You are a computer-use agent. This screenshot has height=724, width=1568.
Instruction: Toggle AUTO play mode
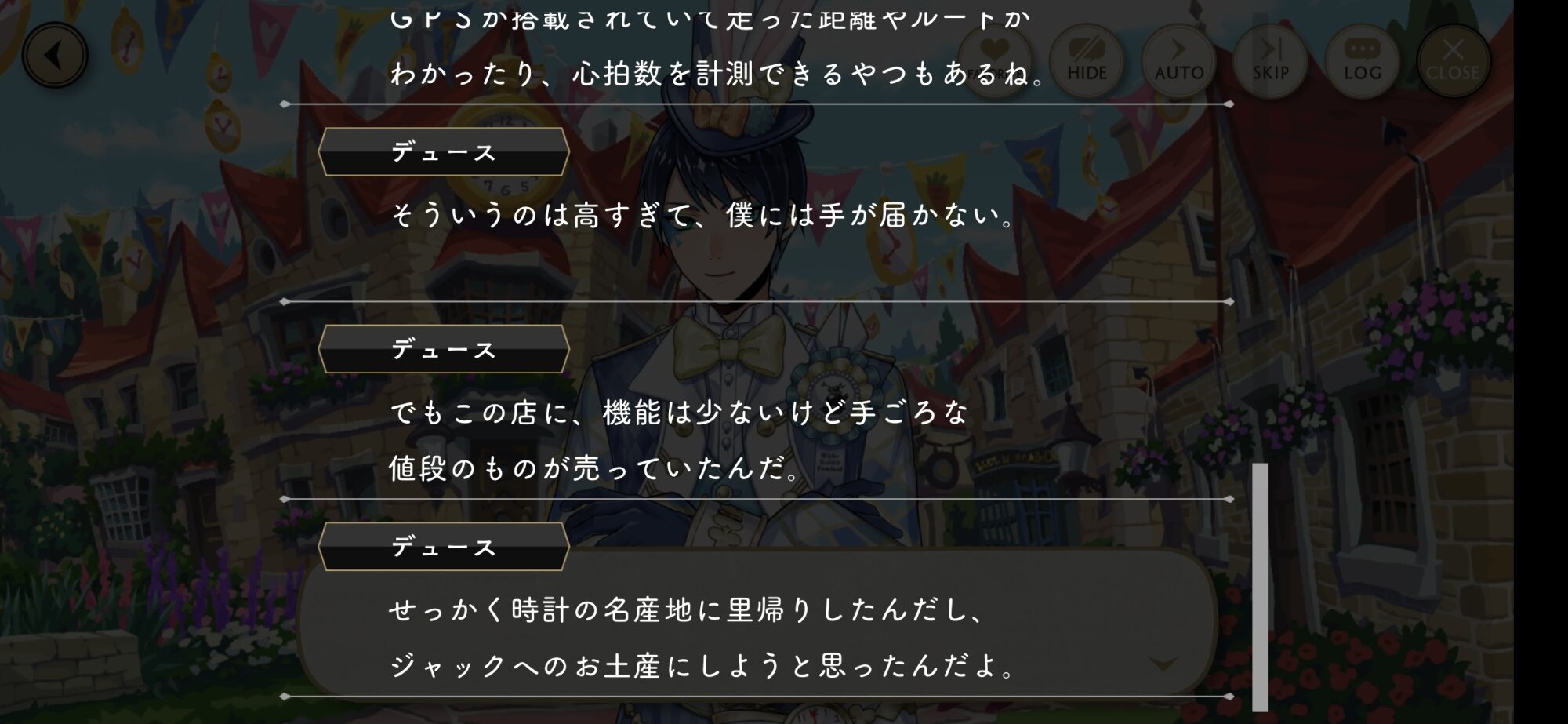tap(1178, 61)
